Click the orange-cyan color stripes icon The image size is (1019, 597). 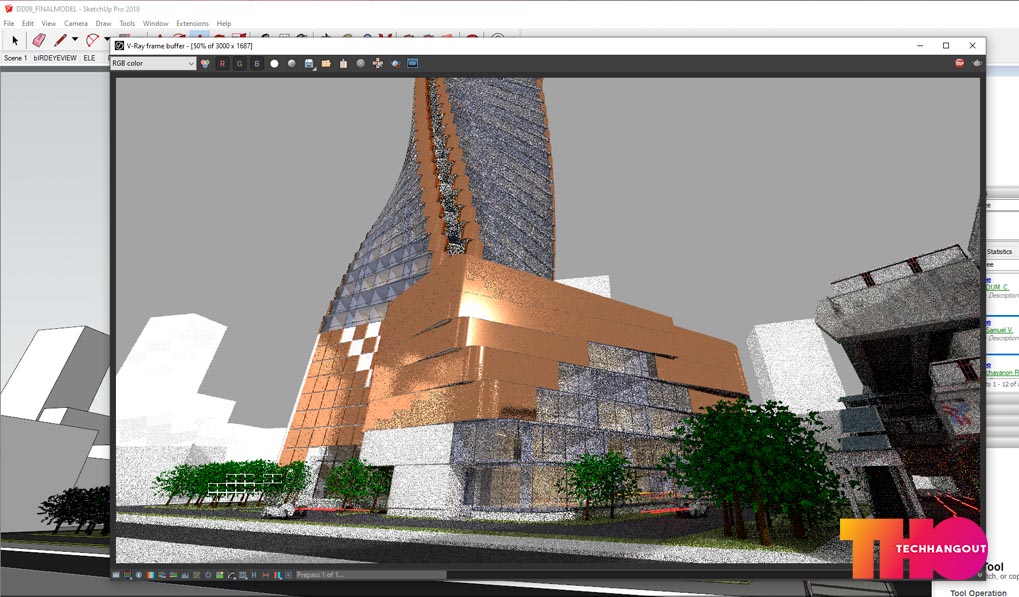click(x=151, y=575)
